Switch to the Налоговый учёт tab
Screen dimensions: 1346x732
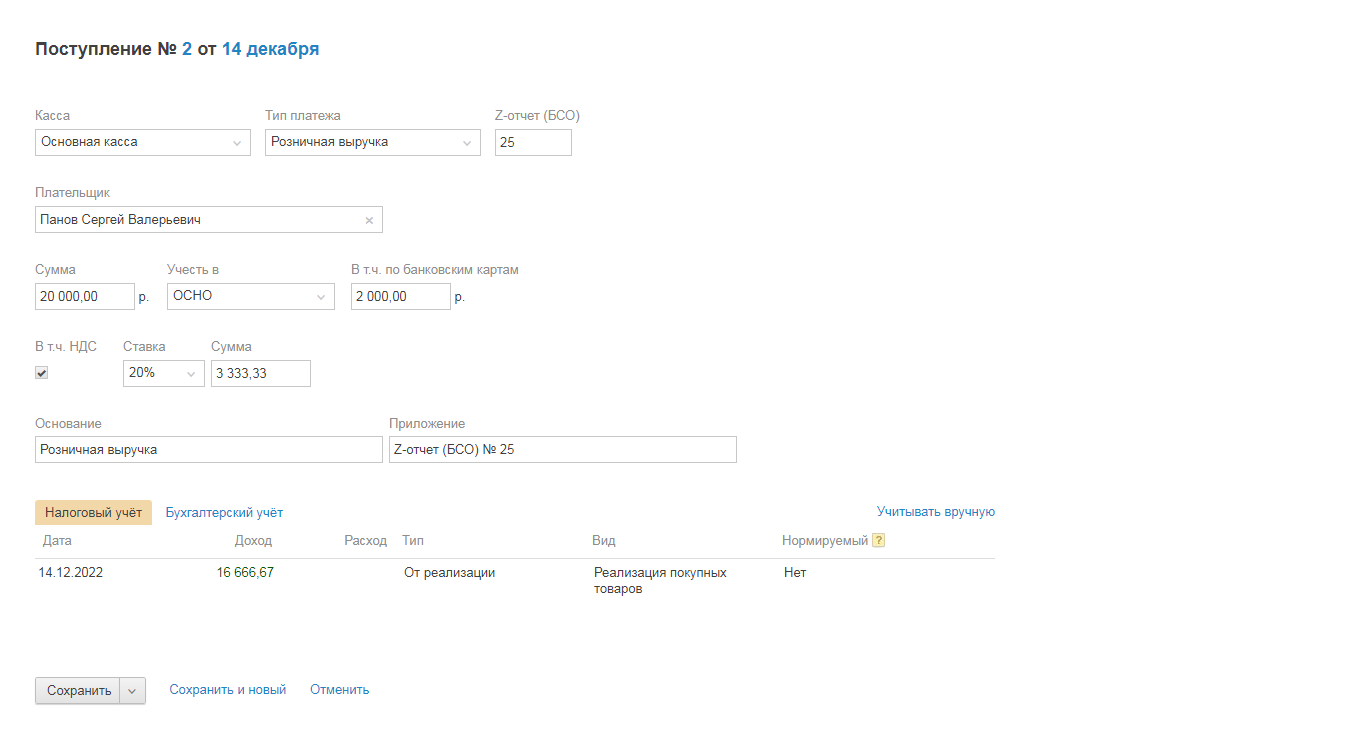[x=93, y=513]
